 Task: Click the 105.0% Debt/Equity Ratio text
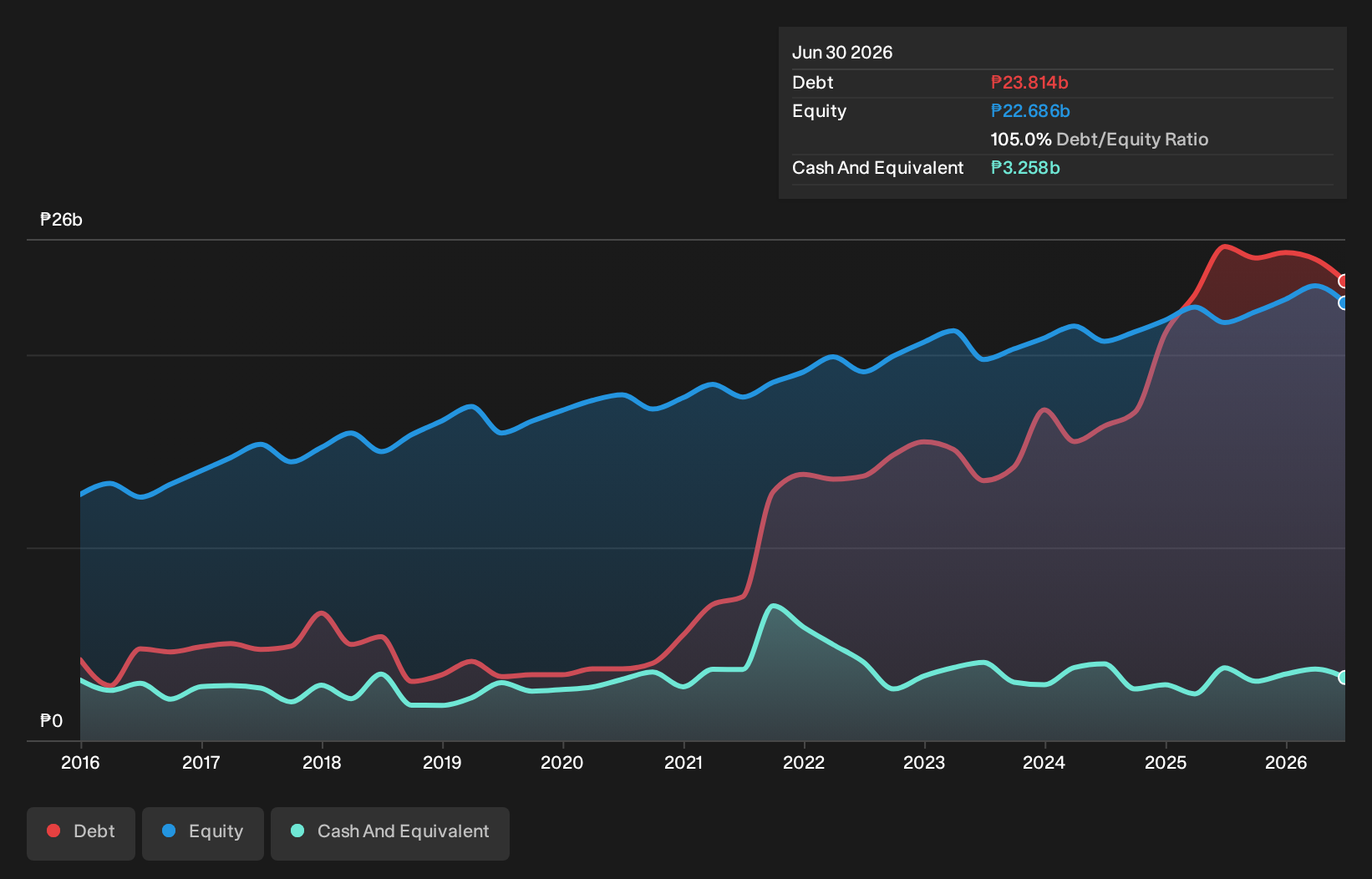click(x=1100, y=140)
